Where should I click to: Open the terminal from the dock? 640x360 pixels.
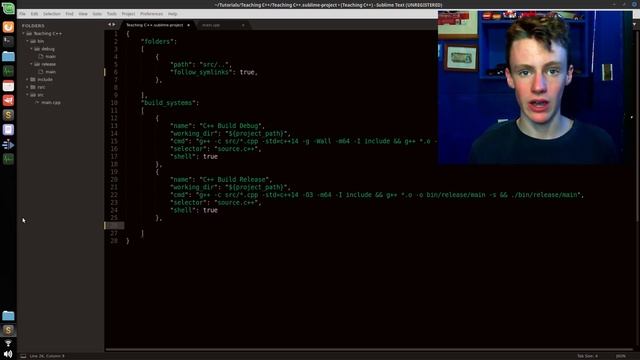coord(8,41)
